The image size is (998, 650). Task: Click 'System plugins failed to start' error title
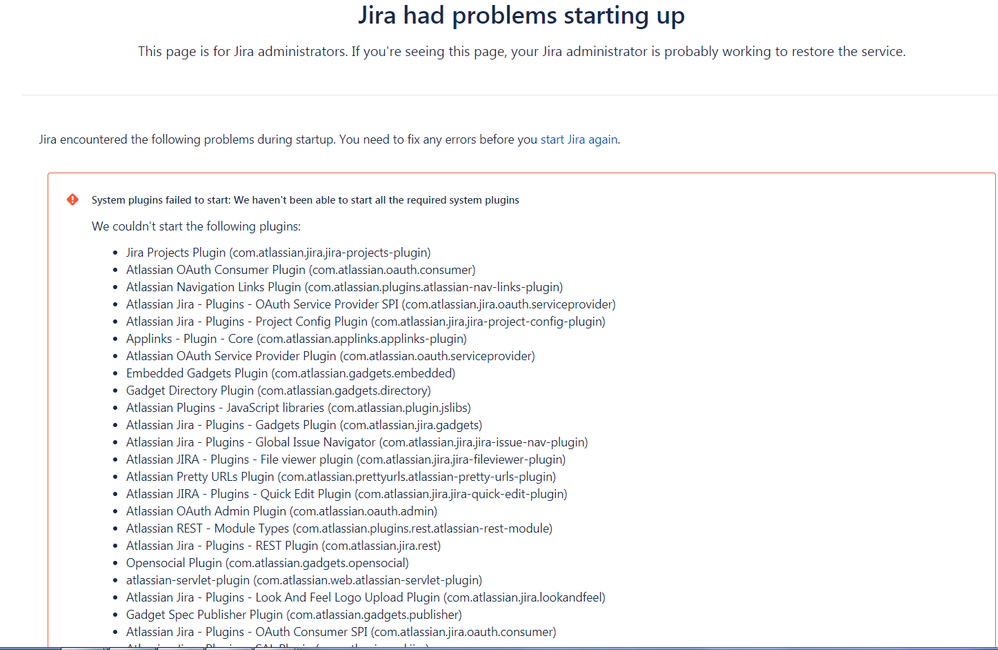click(x=306, y=200)
